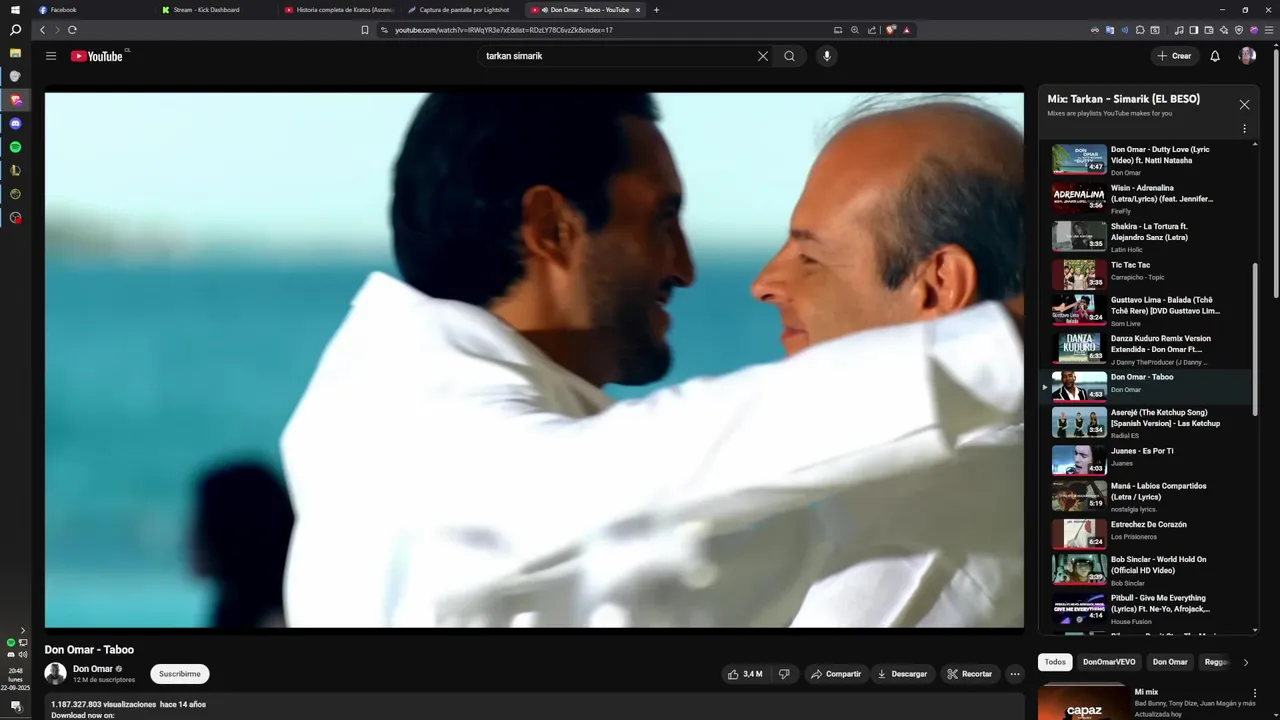Open Windows notification center
Viewport: 1280px width, 720px height.
click(x=15, y=706)
